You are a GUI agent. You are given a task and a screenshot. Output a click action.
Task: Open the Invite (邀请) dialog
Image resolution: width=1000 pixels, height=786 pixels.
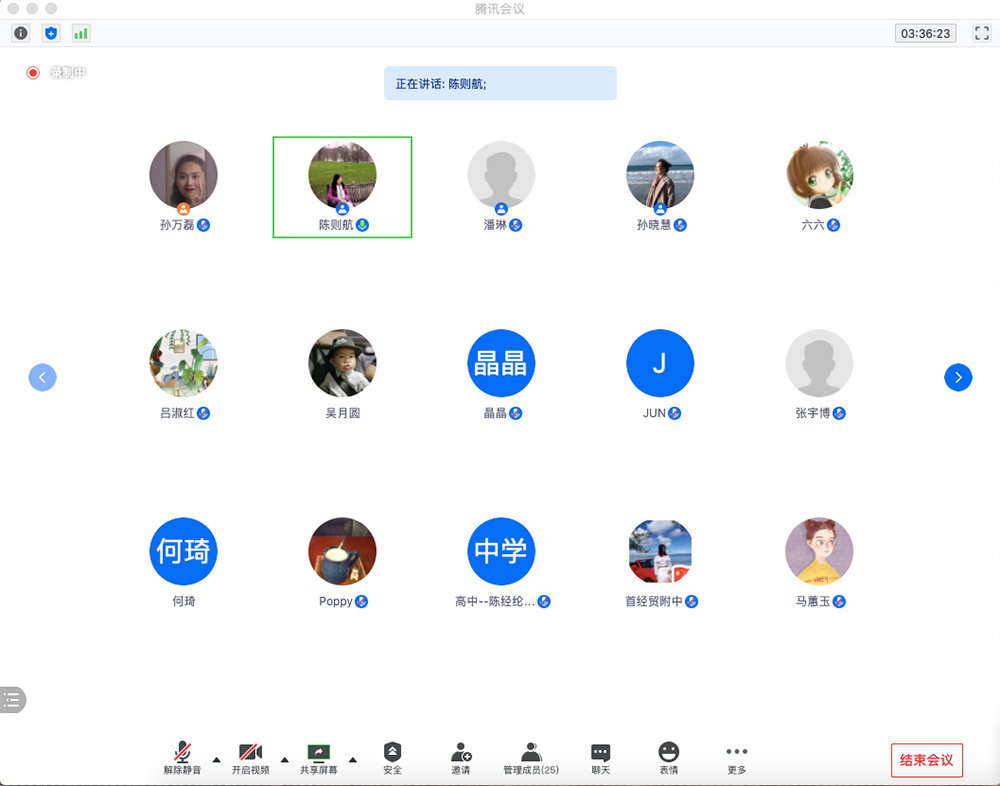(461, 758)
